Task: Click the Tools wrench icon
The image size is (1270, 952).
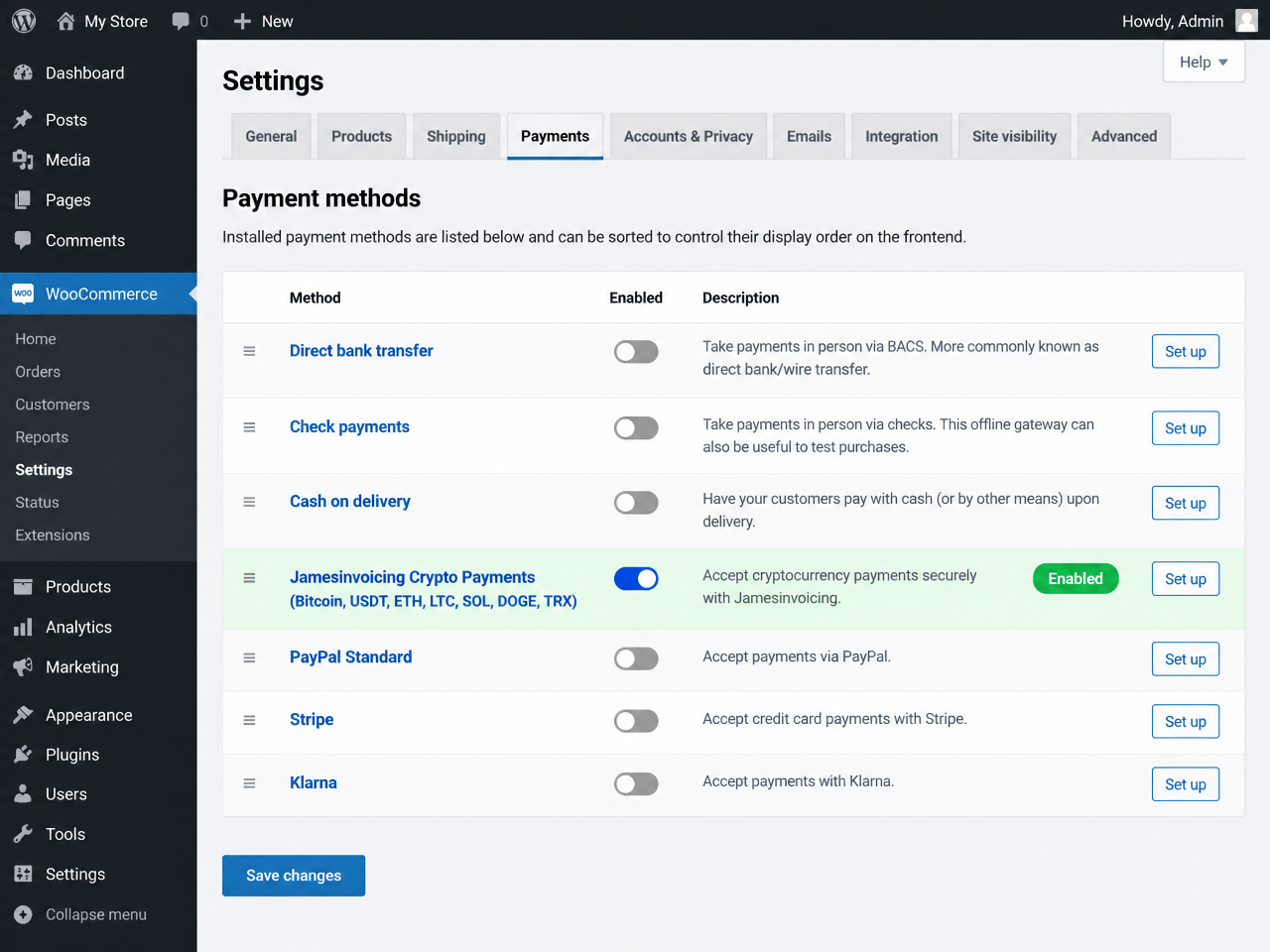Action: (24, 834)
